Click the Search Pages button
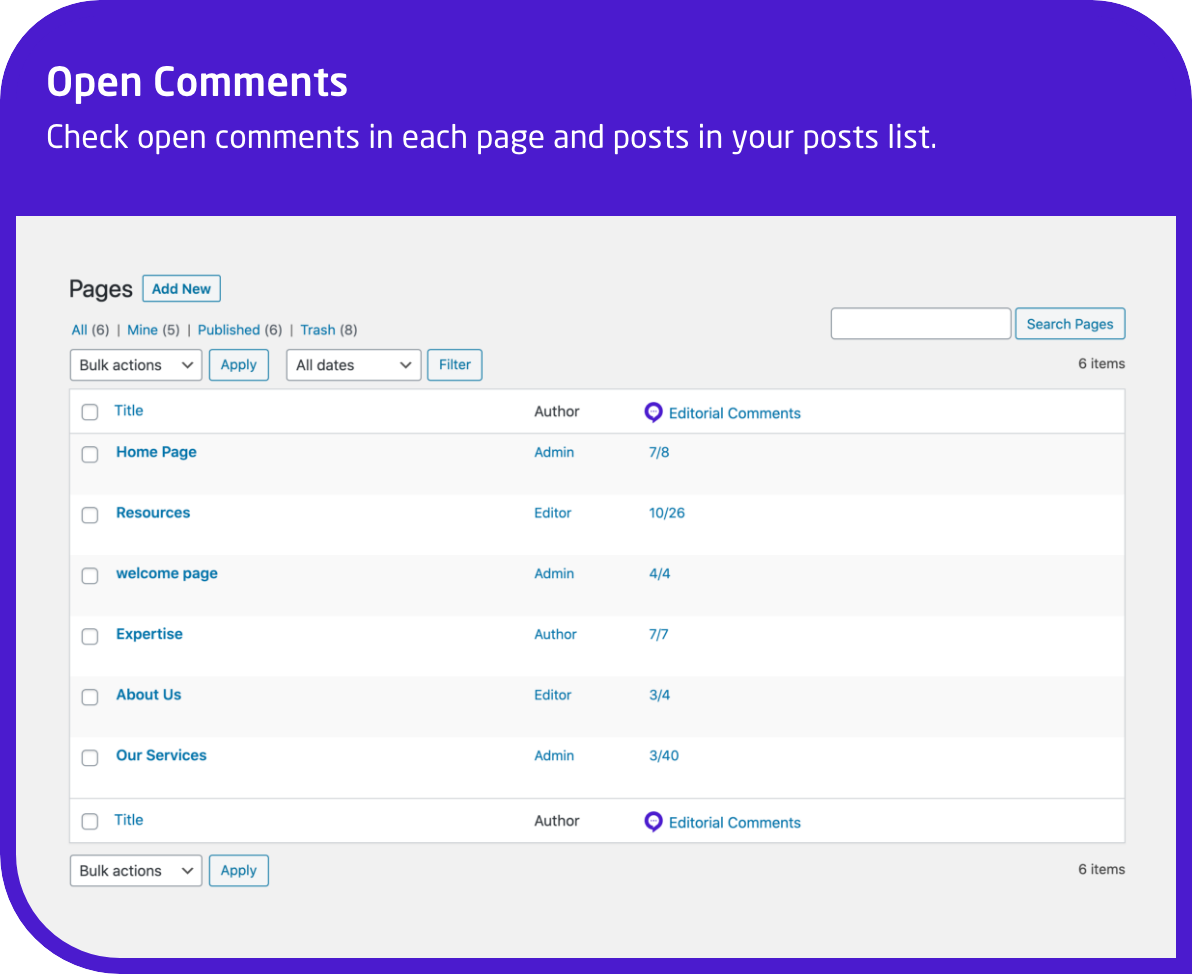This screenshot has height=974, width=1192. [x=1070, y=324]
